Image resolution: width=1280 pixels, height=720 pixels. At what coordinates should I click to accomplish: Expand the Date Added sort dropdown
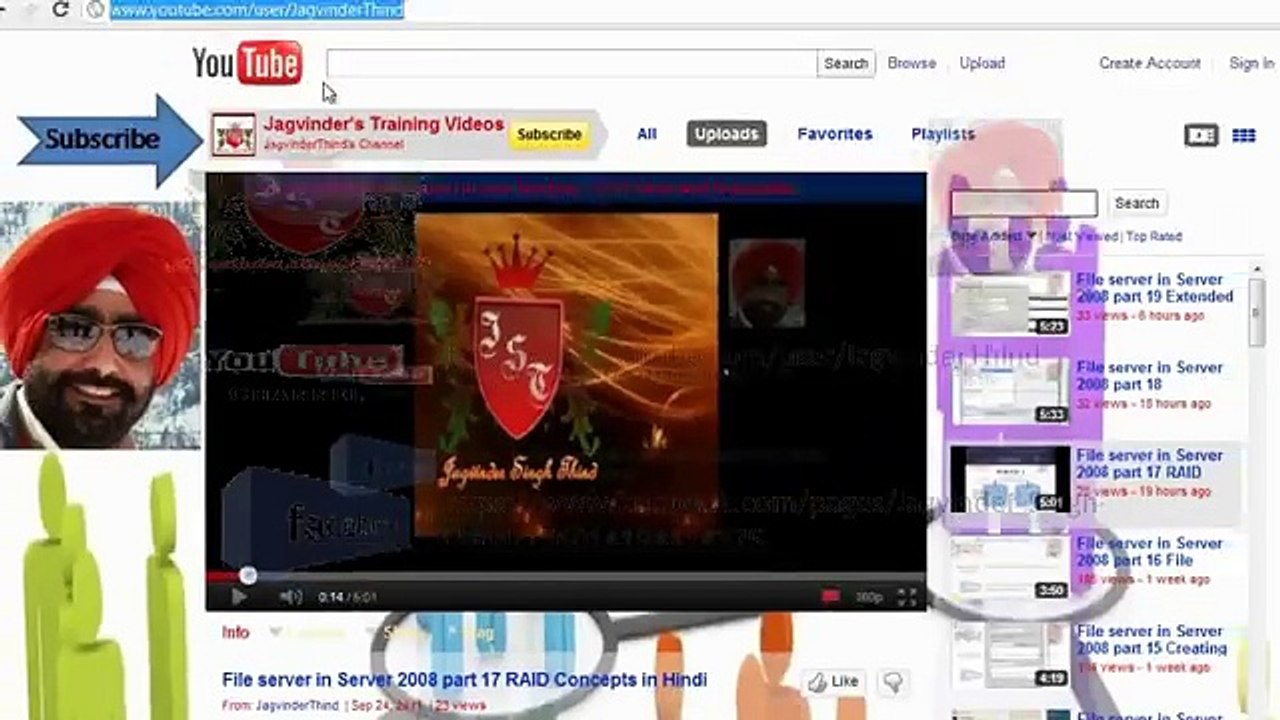point(994,237)
